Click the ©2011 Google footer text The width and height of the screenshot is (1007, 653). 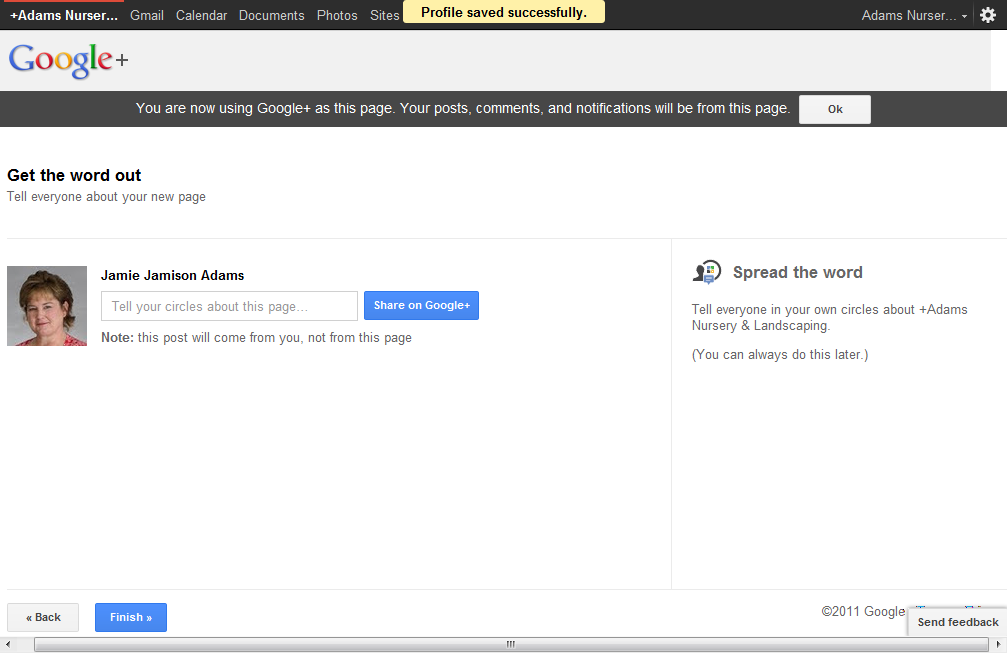863,611
